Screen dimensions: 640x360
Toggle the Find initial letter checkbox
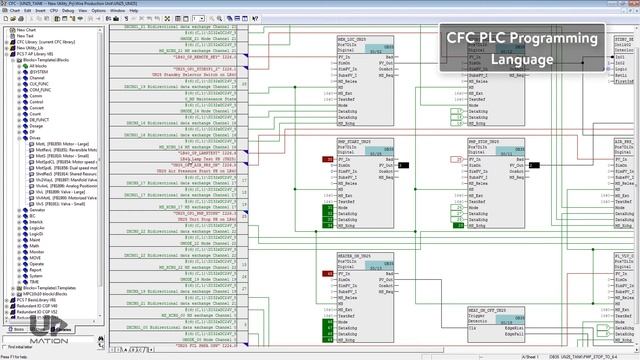pos(4,347)
